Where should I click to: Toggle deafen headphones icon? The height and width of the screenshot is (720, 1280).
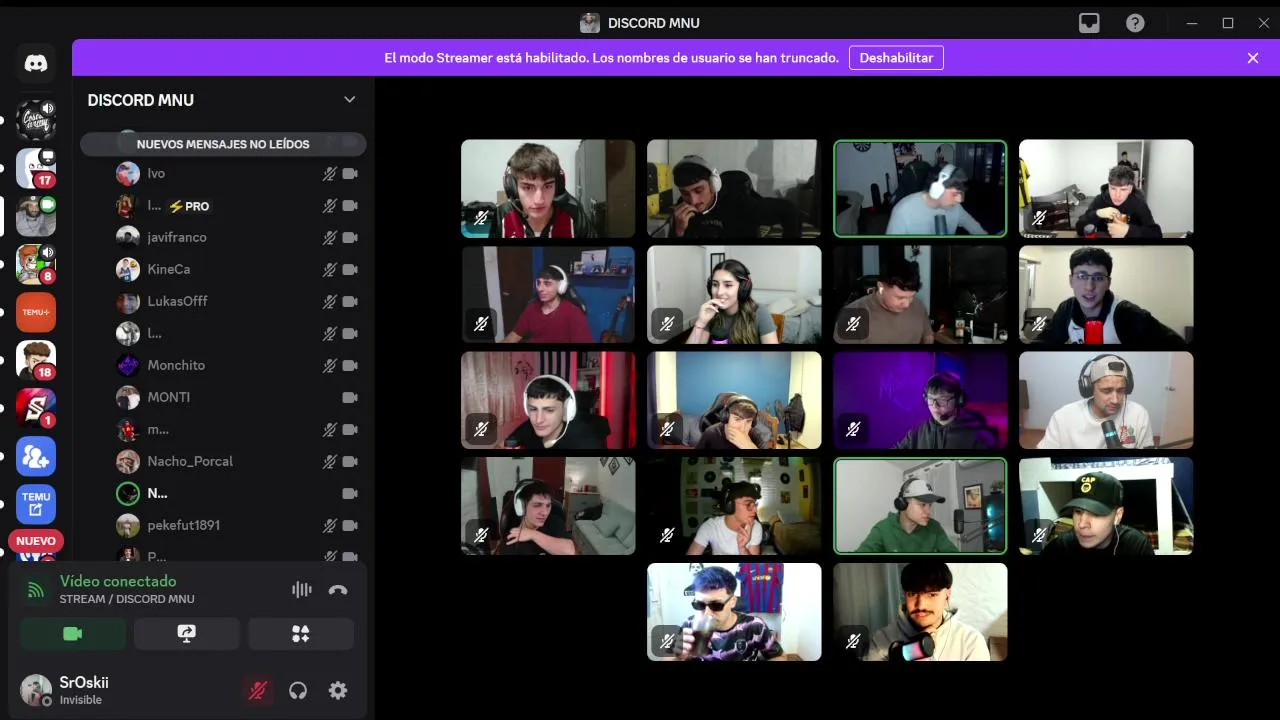click(x=298, y=690)
